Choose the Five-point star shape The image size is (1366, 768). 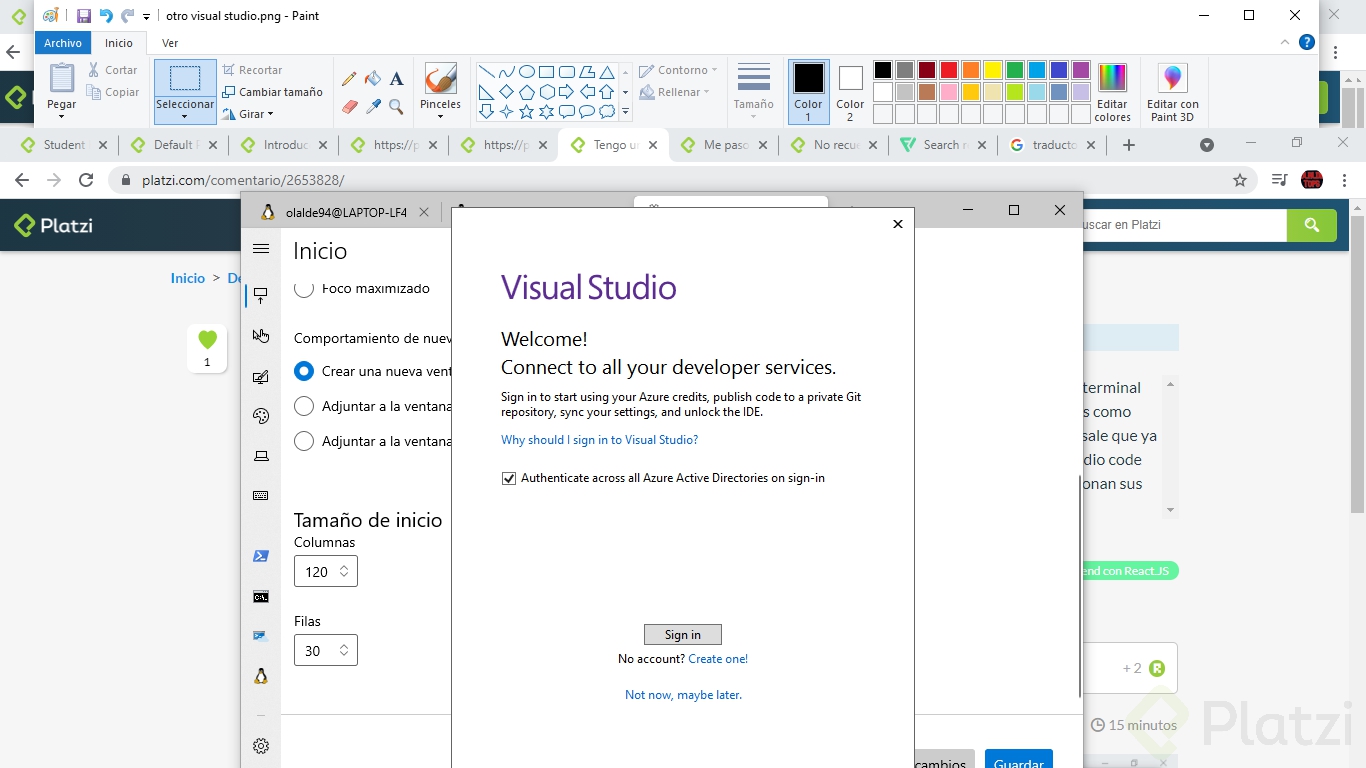coord(527,112)
